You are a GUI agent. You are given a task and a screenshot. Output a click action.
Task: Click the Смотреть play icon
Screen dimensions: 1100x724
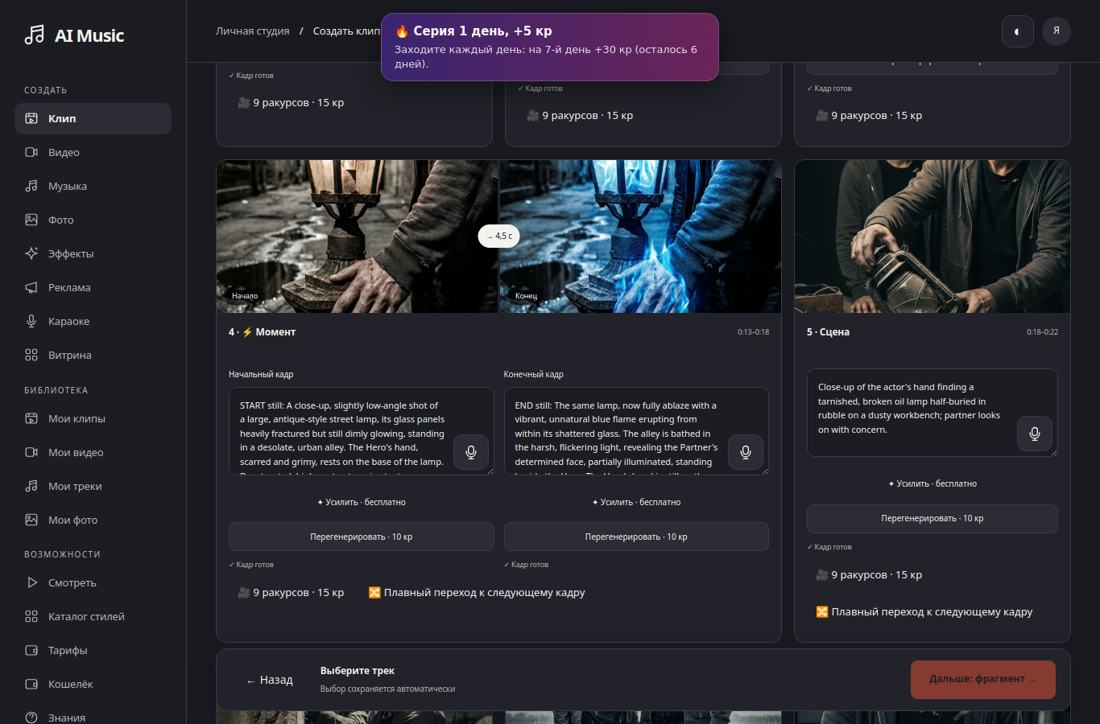(x=32, y=582)
